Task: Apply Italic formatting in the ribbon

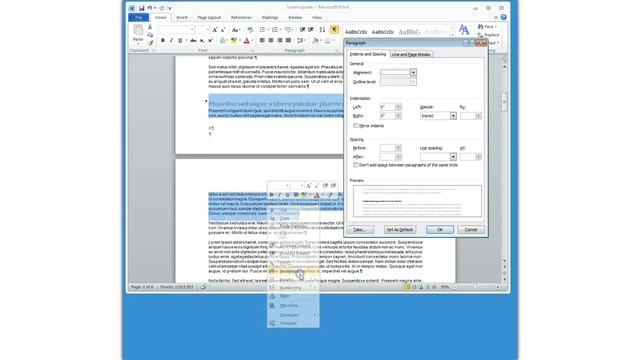Action: click(171, 40)
